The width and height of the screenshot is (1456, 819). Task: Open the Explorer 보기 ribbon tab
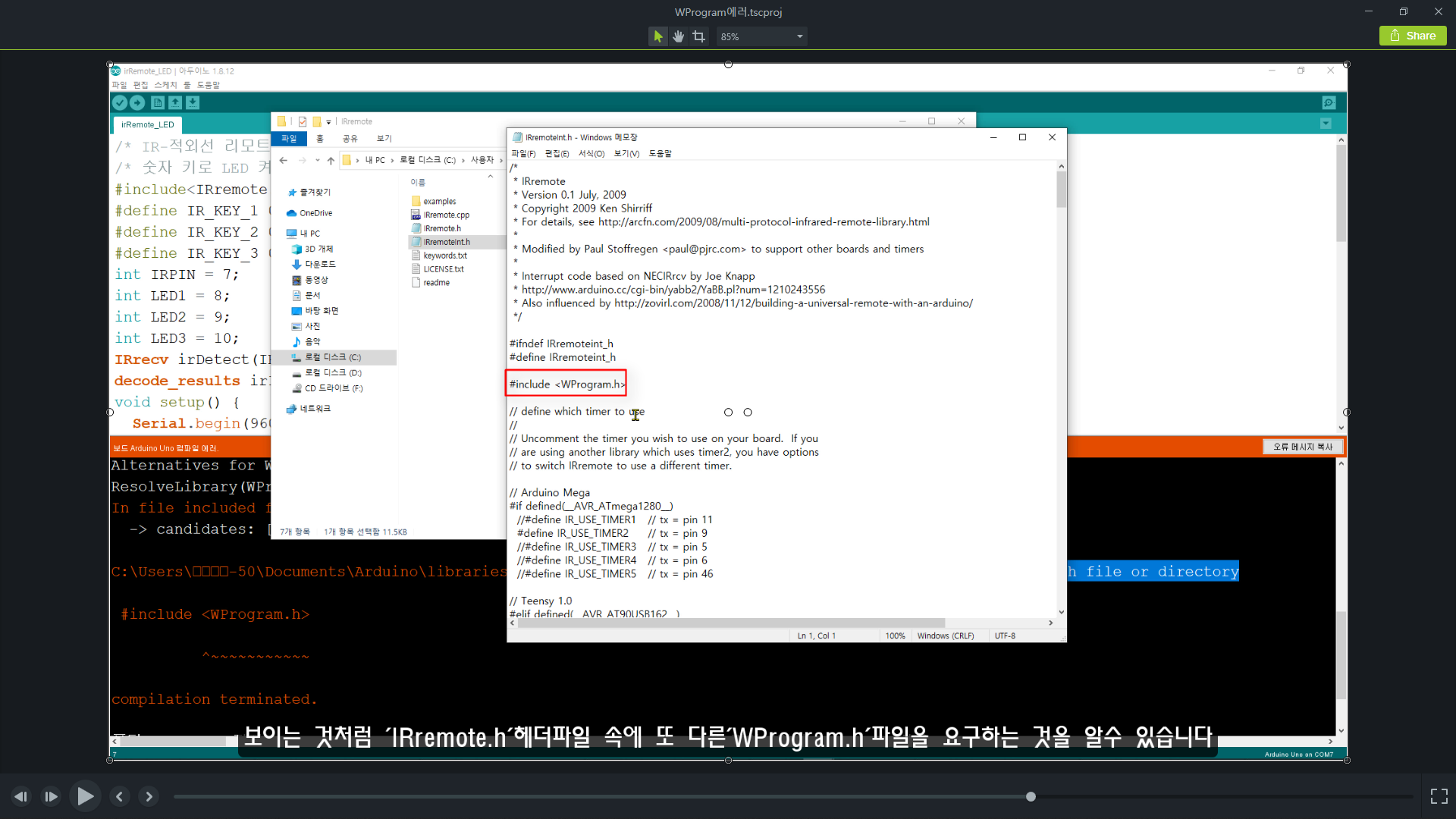coord(384,139)
